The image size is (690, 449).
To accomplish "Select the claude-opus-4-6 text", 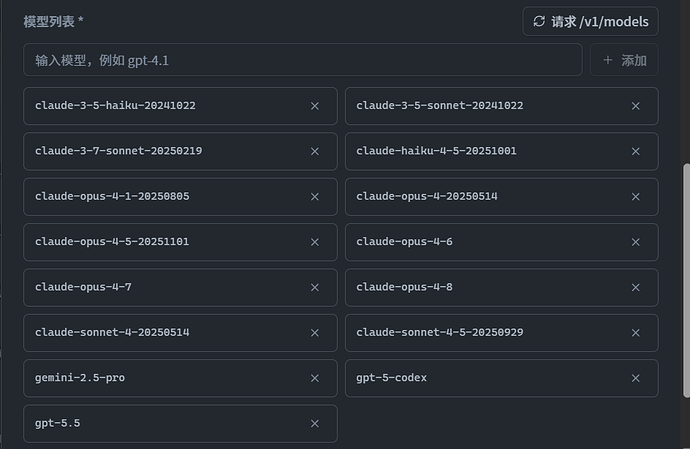I will tap(404, 242).
